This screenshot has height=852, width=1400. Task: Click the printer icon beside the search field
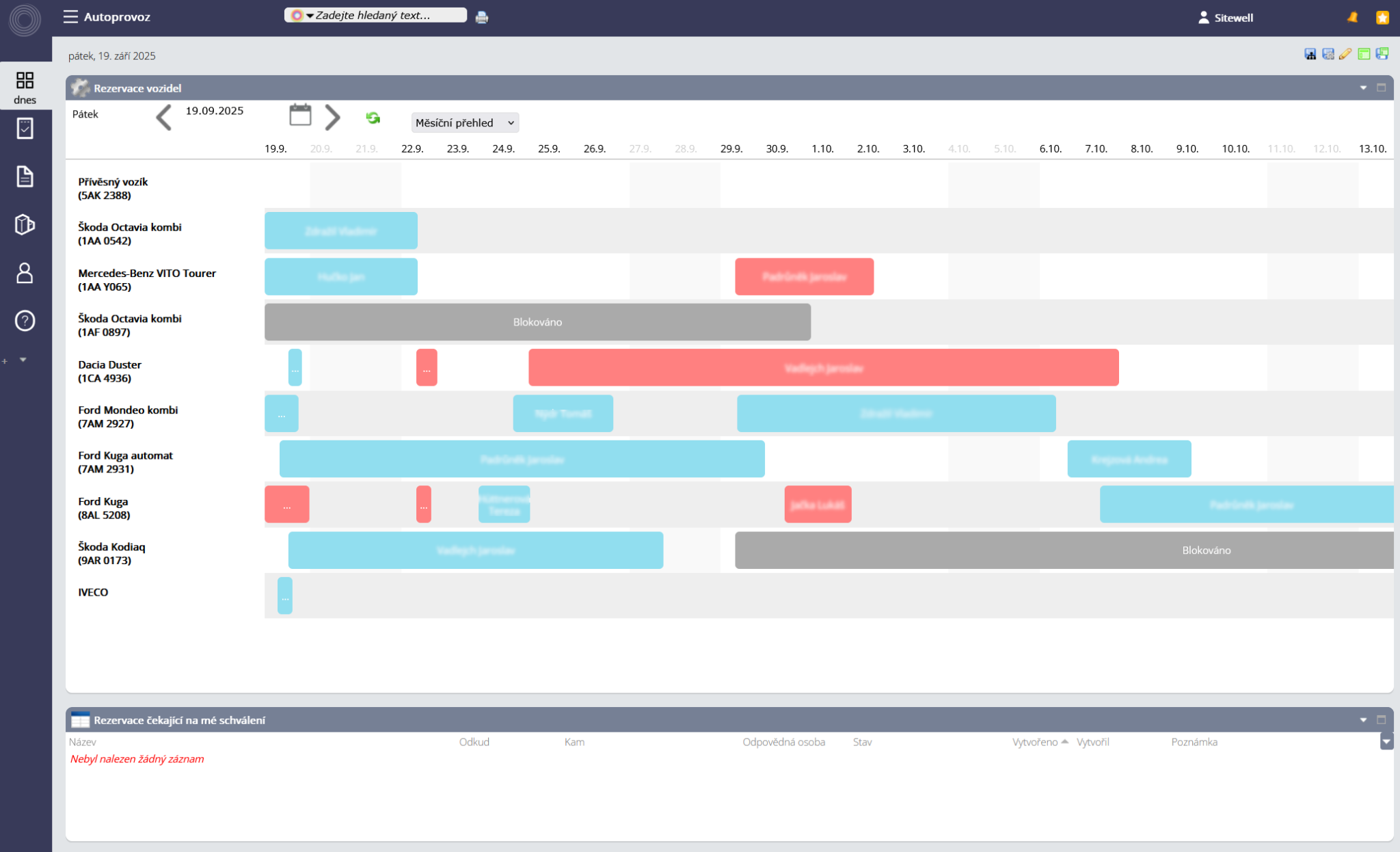(x=482, y=17)
